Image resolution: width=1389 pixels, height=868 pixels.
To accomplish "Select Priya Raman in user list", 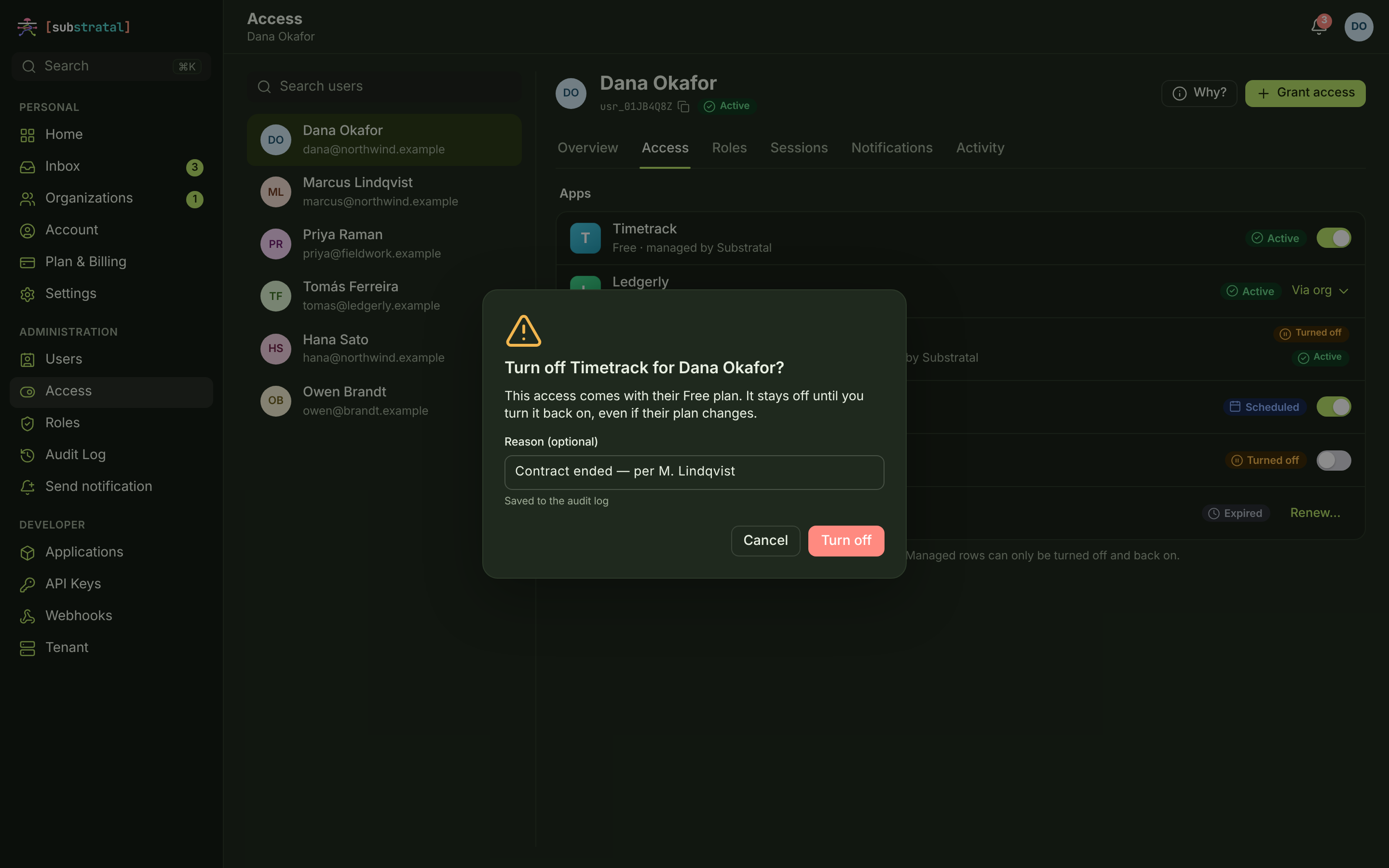I will (384, 244).
